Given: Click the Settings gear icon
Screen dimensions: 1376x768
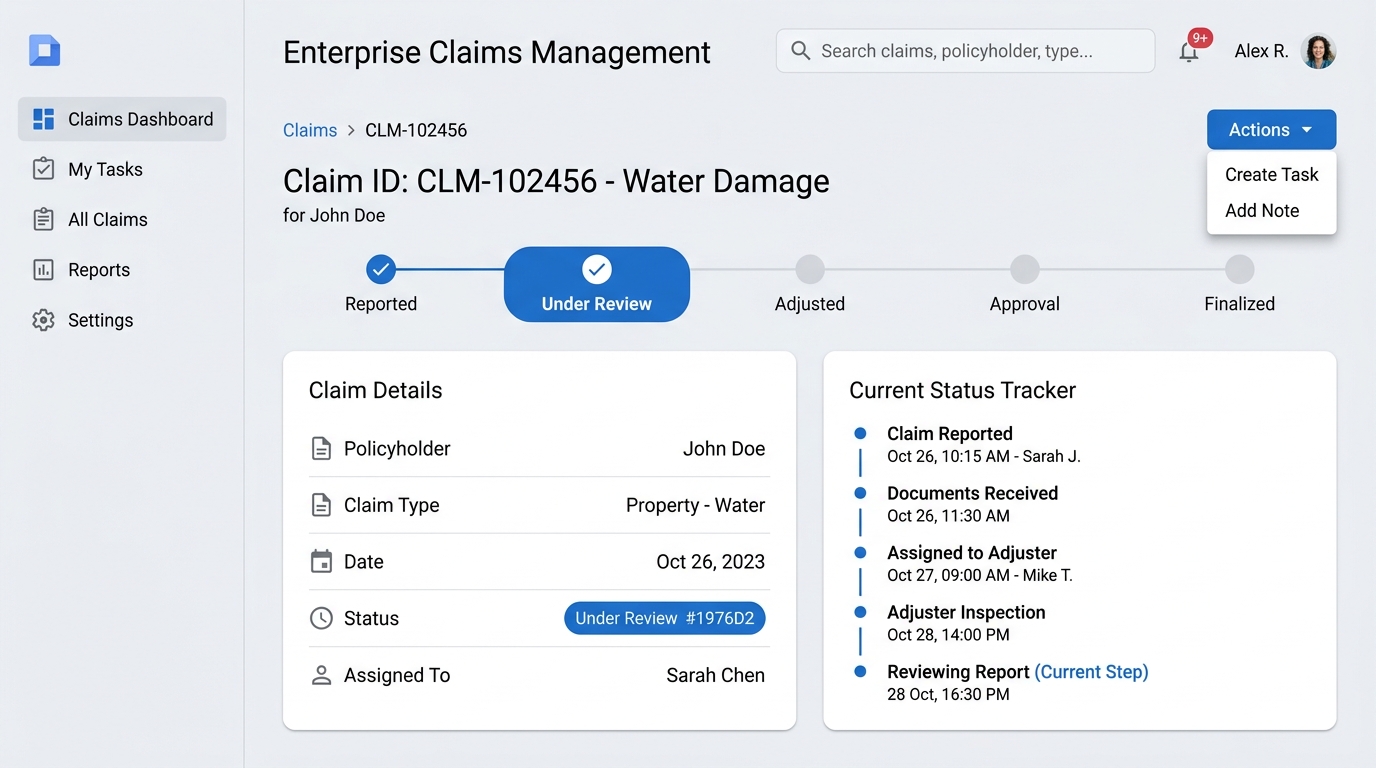Looking at the screenshot, I should (43, 320).
